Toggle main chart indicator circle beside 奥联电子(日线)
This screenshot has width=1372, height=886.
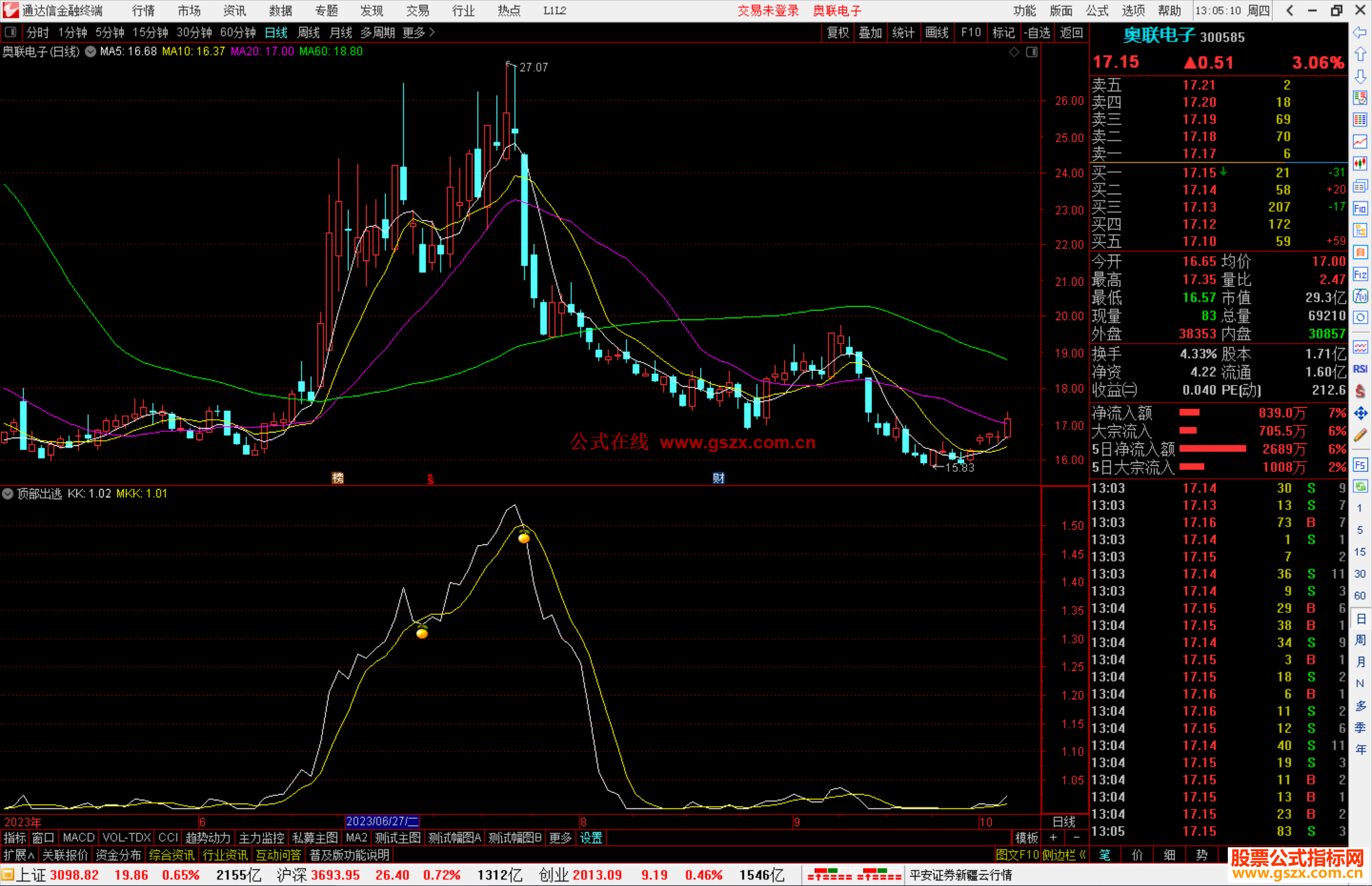coord(90,51)
